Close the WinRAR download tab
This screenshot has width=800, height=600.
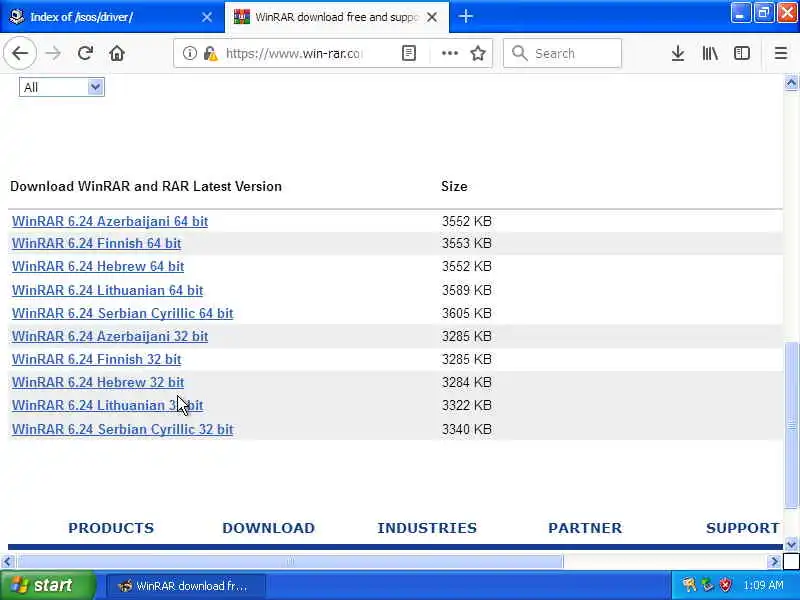(432, 17)
